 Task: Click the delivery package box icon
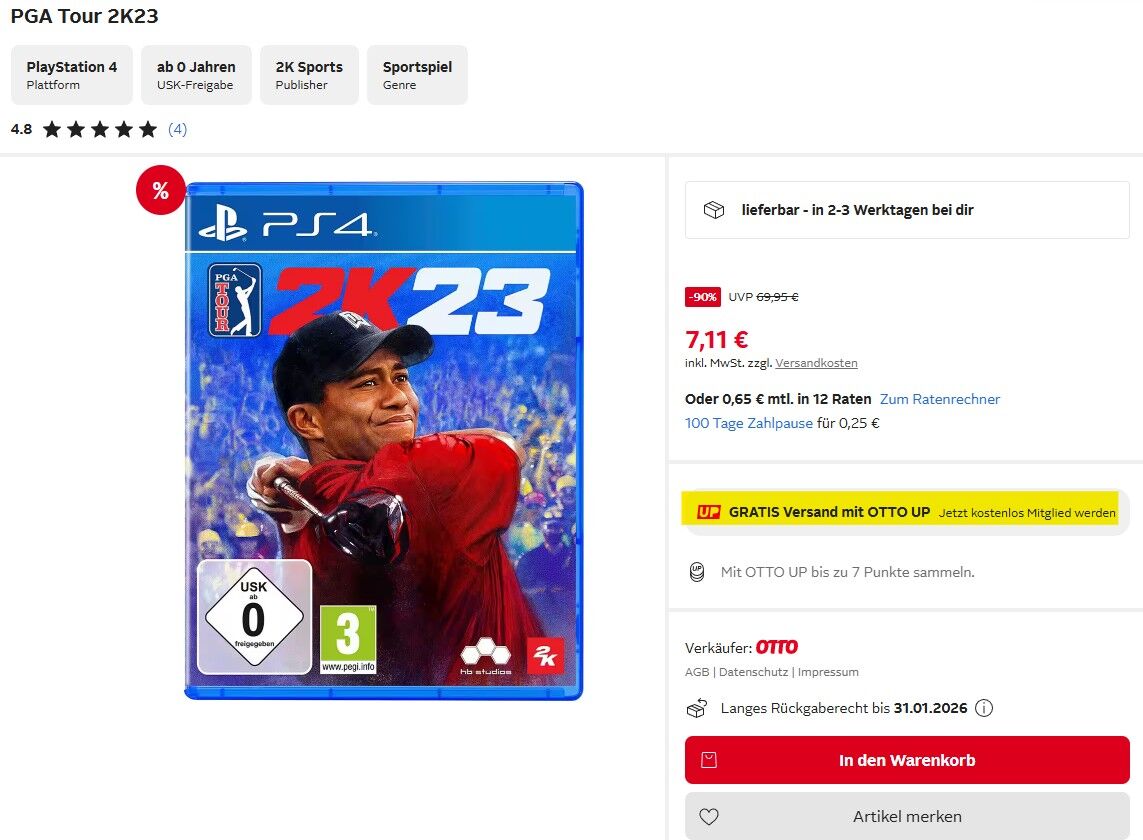pos(714,210)
